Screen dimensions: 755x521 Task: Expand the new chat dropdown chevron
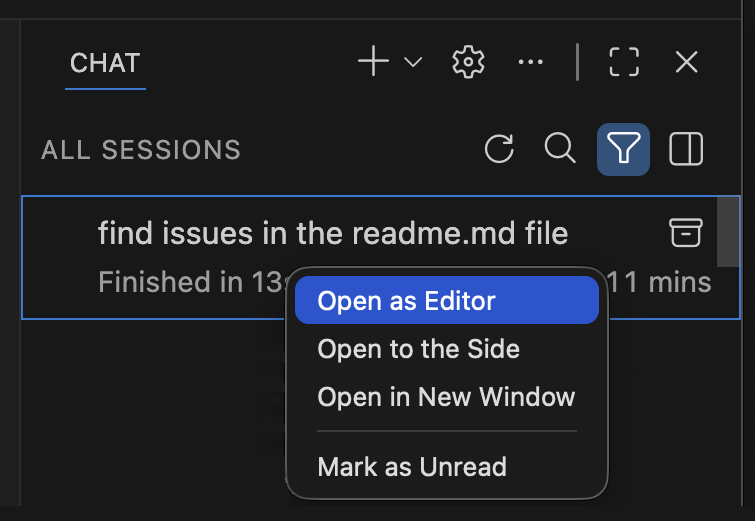pos(413,63)
